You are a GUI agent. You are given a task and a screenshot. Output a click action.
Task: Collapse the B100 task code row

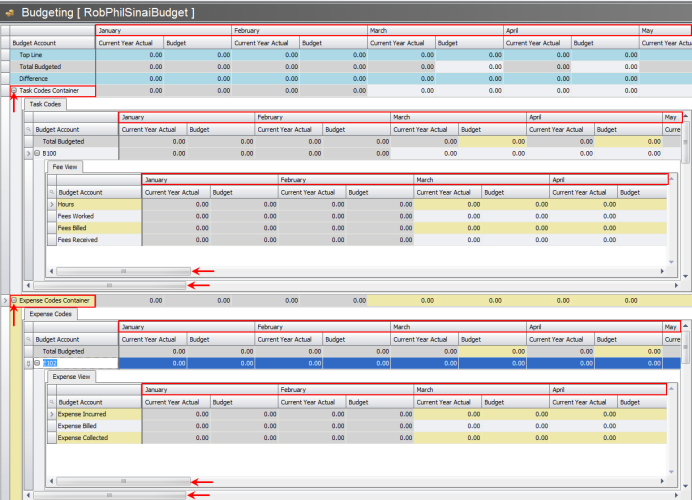(x=36, y=154)
